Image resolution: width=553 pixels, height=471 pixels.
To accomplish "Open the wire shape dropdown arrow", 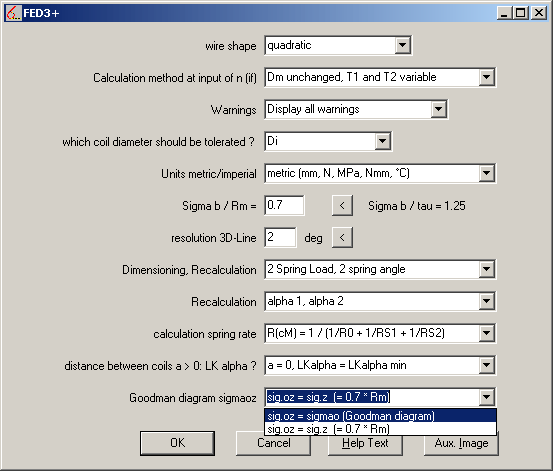I will [x=402, y=45].
